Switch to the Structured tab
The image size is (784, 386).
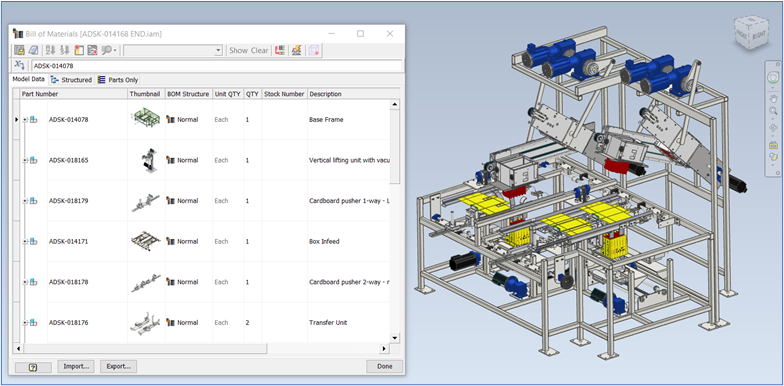tap(72, 80)
